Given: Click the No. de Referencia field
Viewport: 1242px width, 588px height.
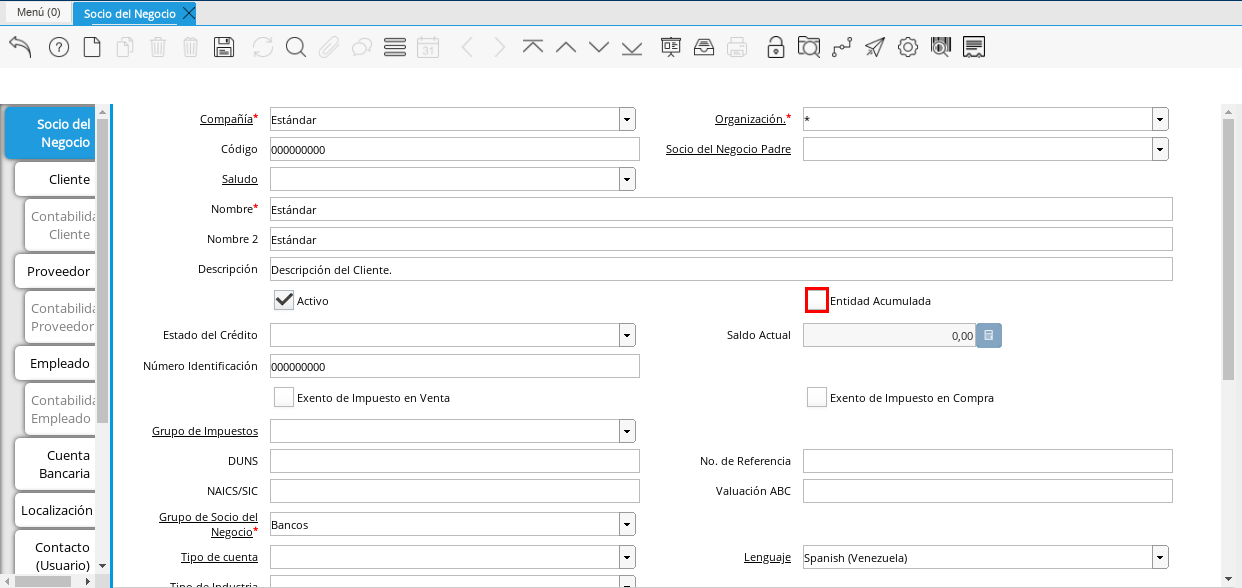Looking at the screenshot, I should [x=987, y=461].
